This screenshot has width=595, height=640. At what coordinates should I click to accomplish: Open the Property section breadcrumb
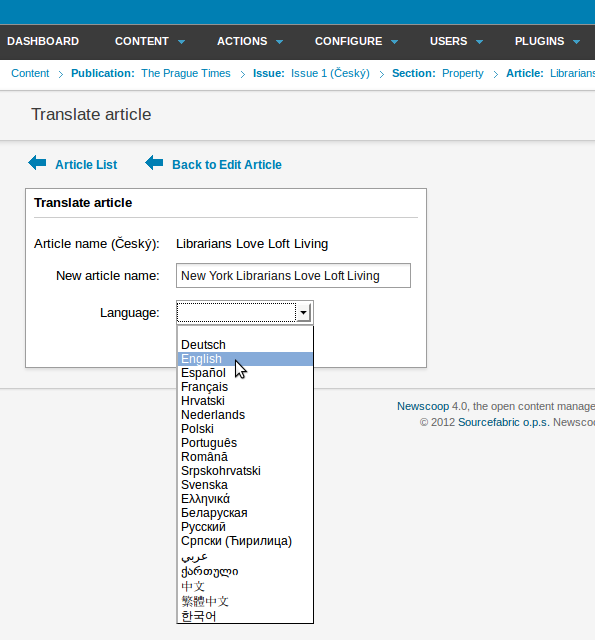(463, 73)
